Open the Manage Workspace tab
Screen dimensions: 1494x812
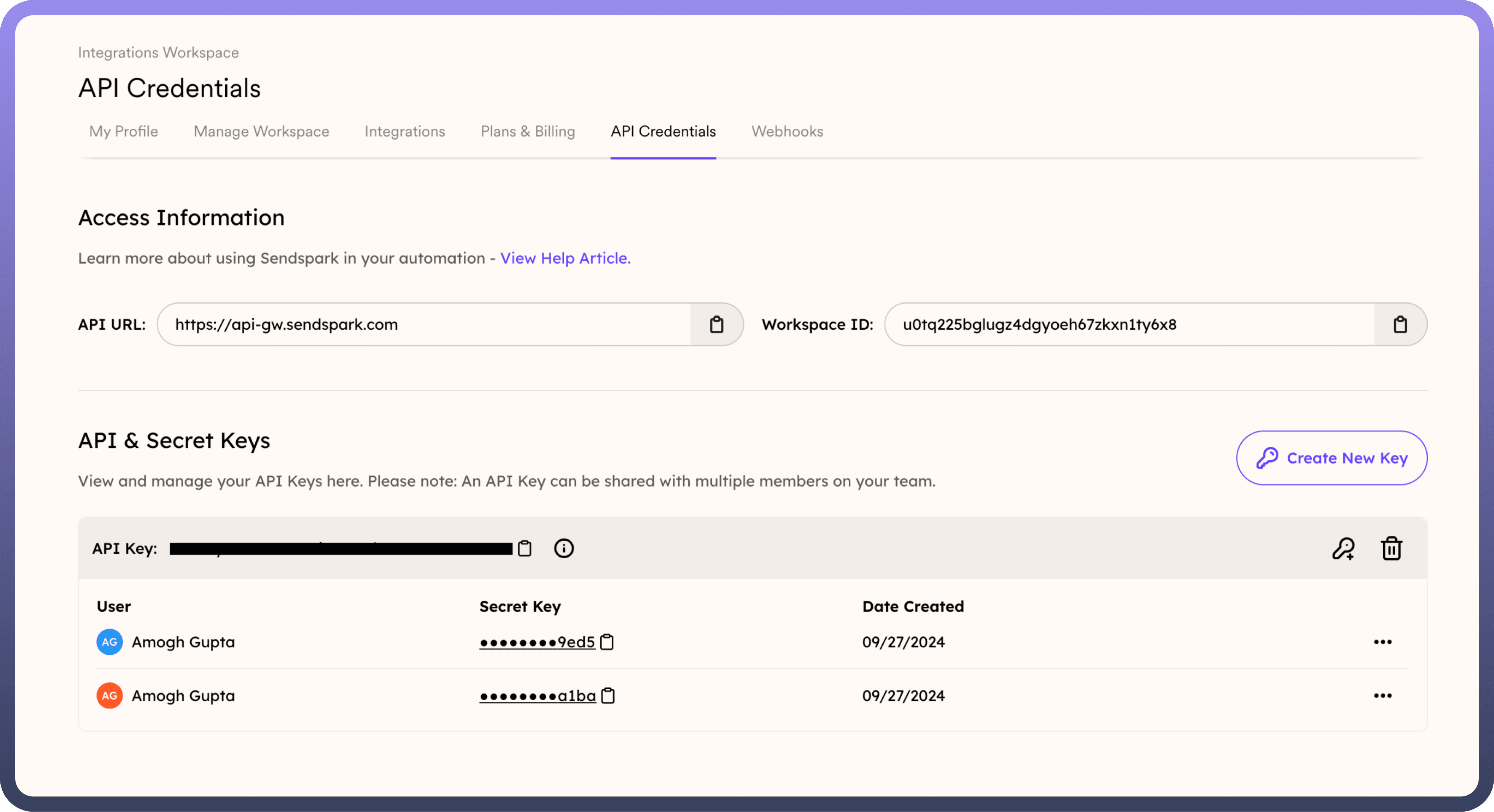pyautogui.click(x=261, y=132)
